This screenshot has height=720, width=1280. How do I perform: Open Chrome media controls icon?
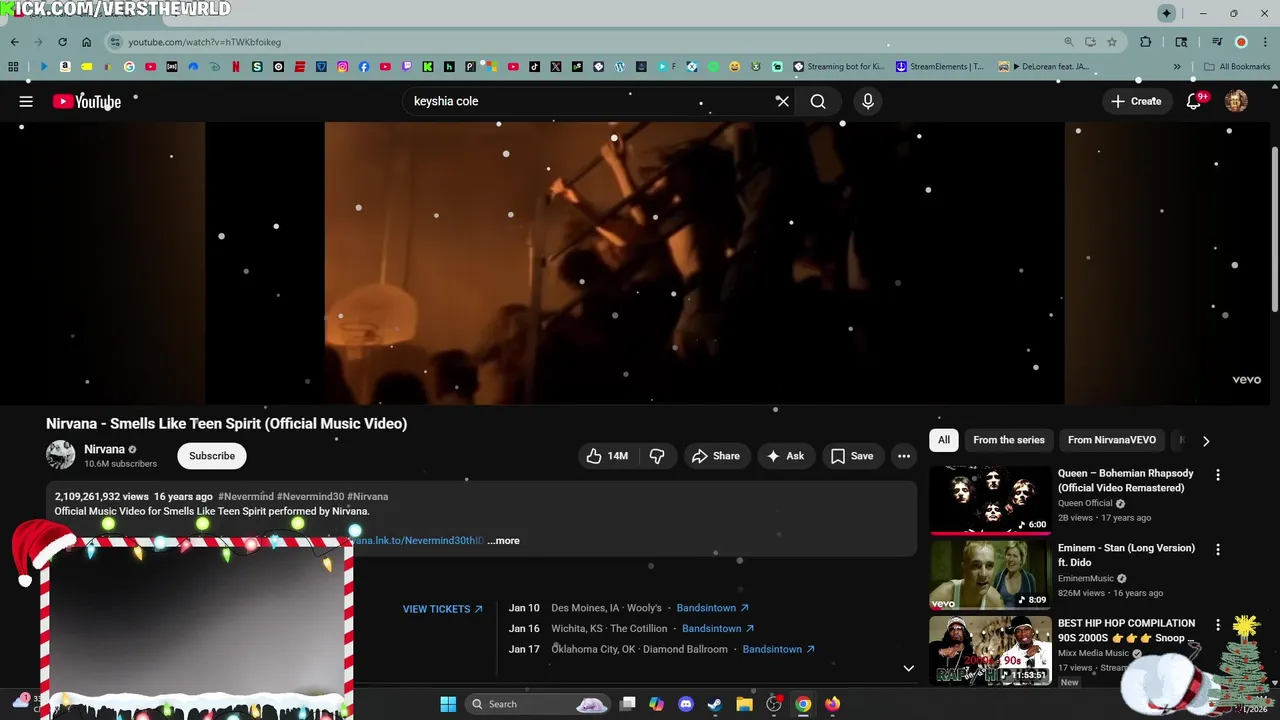[x=1217, y=42]
